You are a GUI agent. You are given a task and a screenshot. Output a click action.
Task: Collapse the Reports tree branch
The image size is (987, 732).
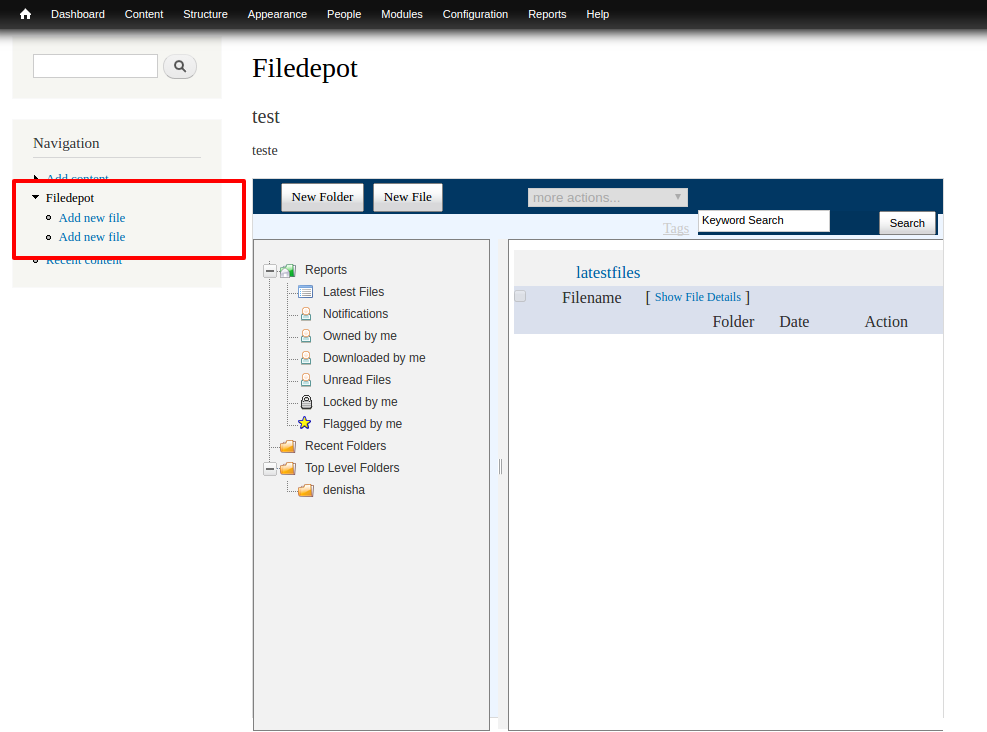tap(269, 269)
